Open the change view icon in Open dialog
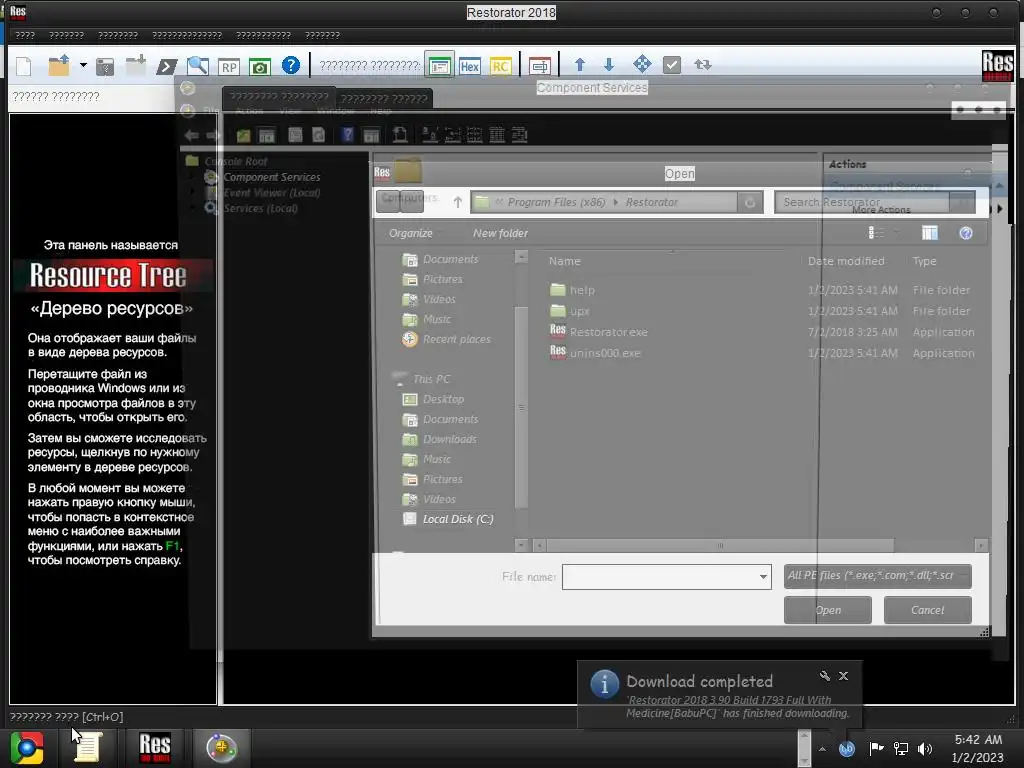Image resolution: width=1024 pixels, height=768 pixels. pyautogui.click(x=876, y=233)
